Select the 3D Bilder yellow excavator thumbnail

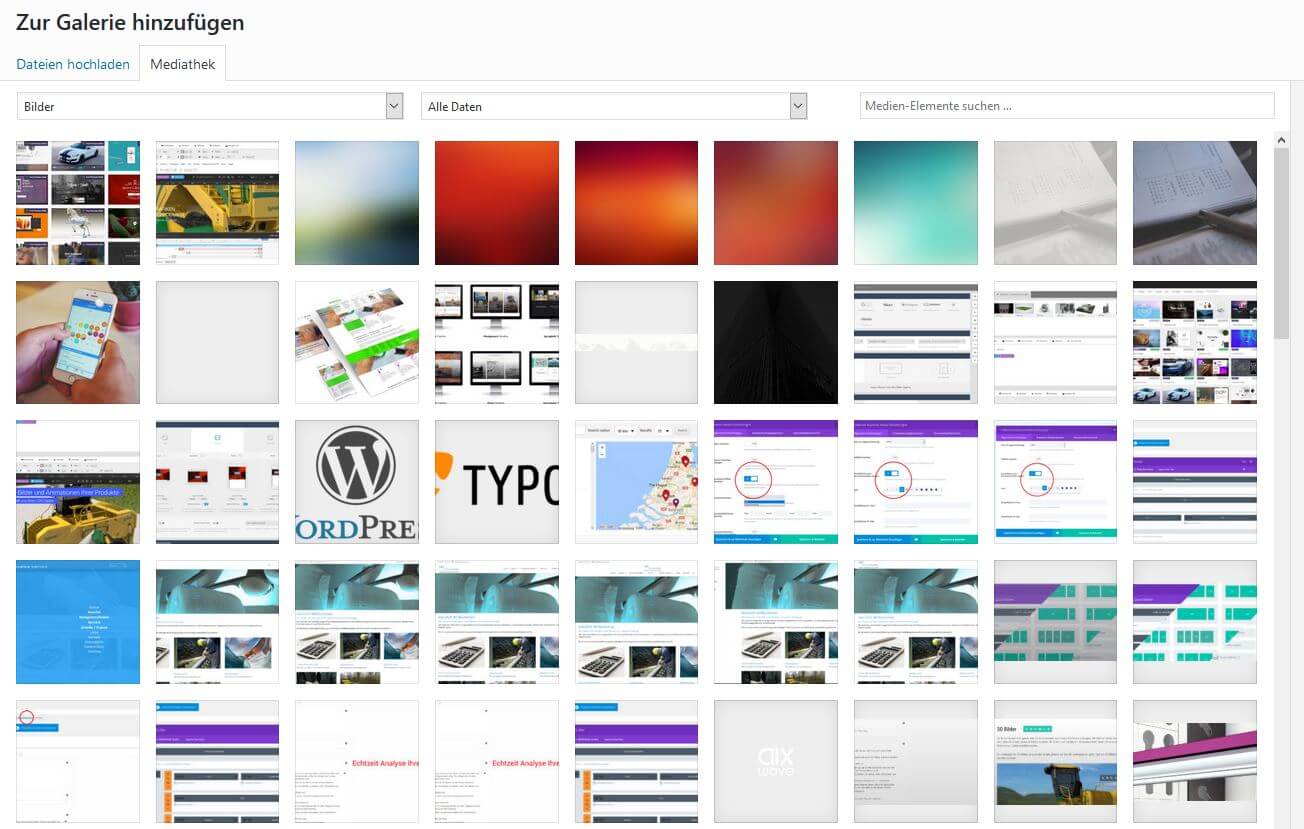coord(1056,762)
